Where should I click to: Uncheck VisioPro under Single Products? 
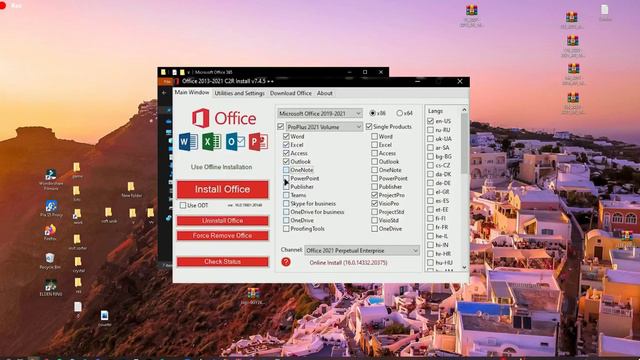tap(374, 203)
